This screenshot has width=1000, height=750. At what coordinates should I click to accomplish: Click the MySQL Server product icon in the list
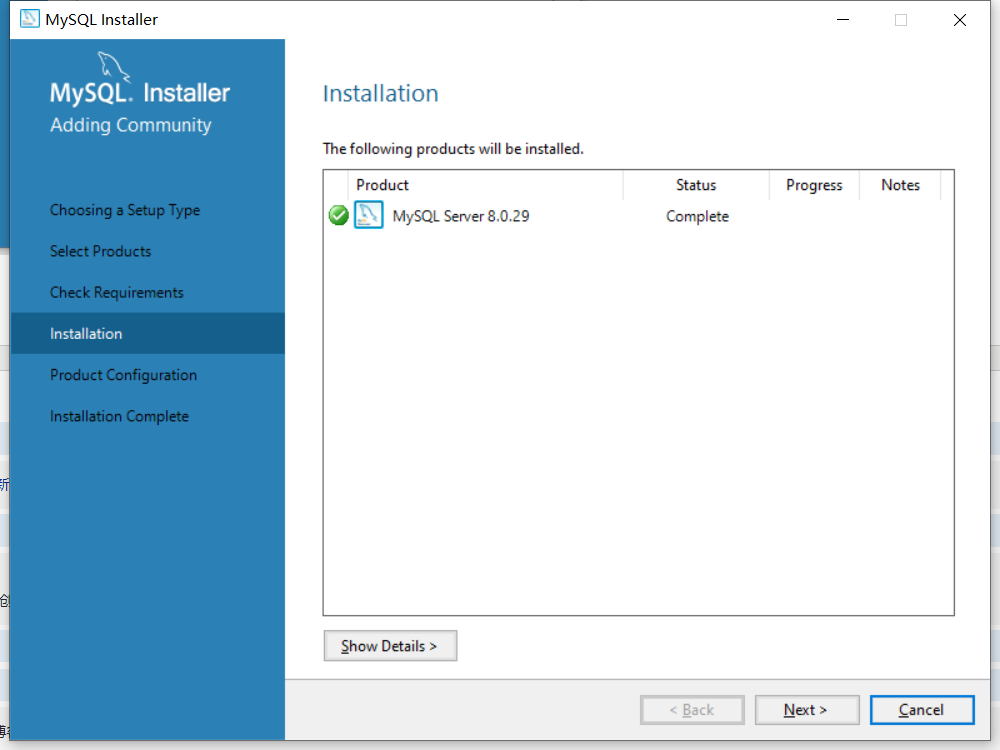pyautogui.click(x=369, y=215)
